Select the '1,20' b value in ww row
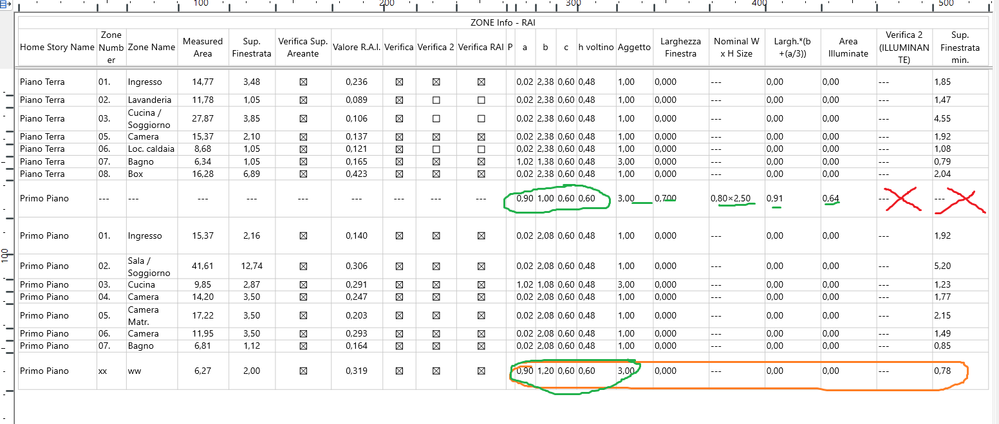This screenshot has width=999, height=424. (x=545, y=371)
